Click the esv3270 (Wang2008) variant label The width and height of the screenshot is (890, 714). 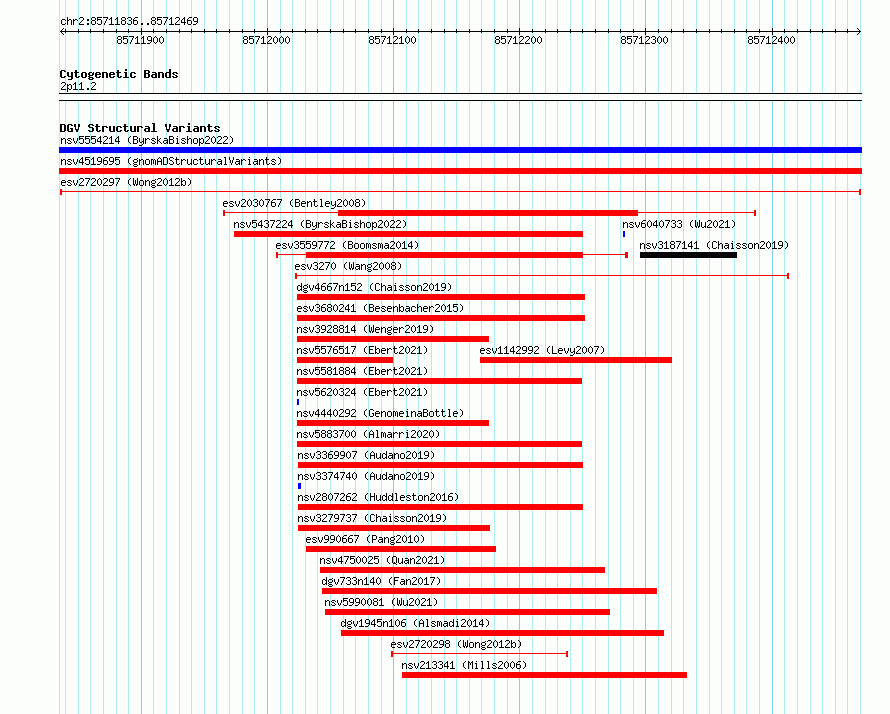[348, 266]
